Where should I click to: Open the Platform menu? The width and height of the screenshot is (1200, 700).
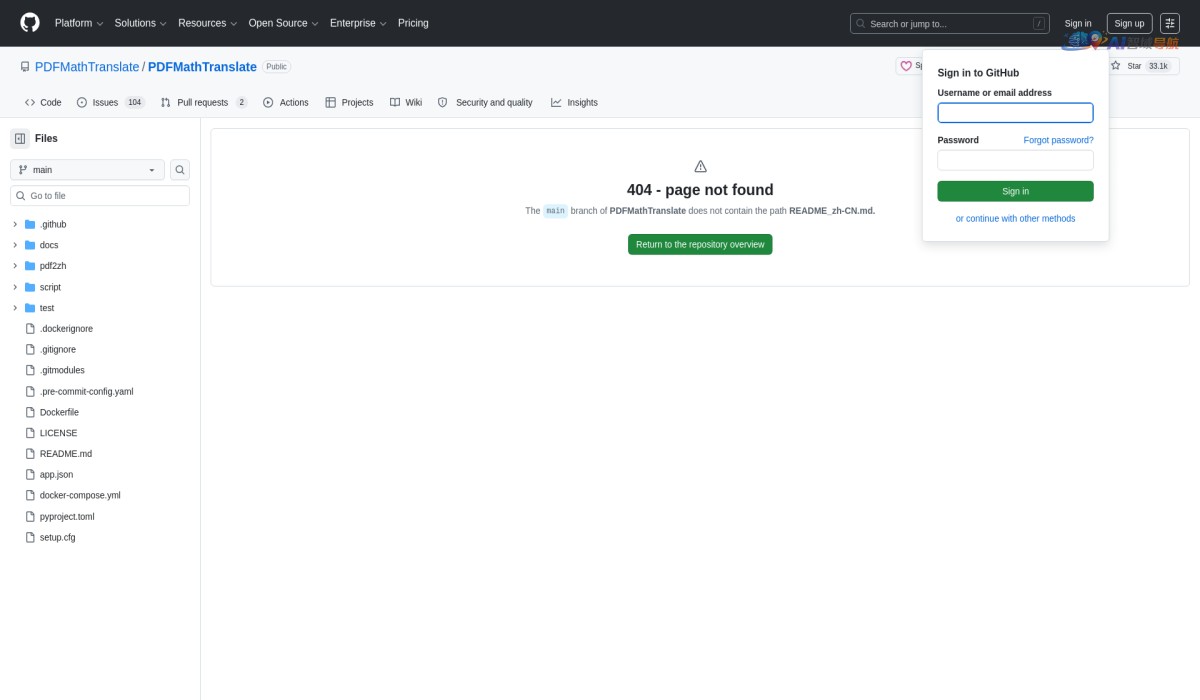[x=78, y=23]
